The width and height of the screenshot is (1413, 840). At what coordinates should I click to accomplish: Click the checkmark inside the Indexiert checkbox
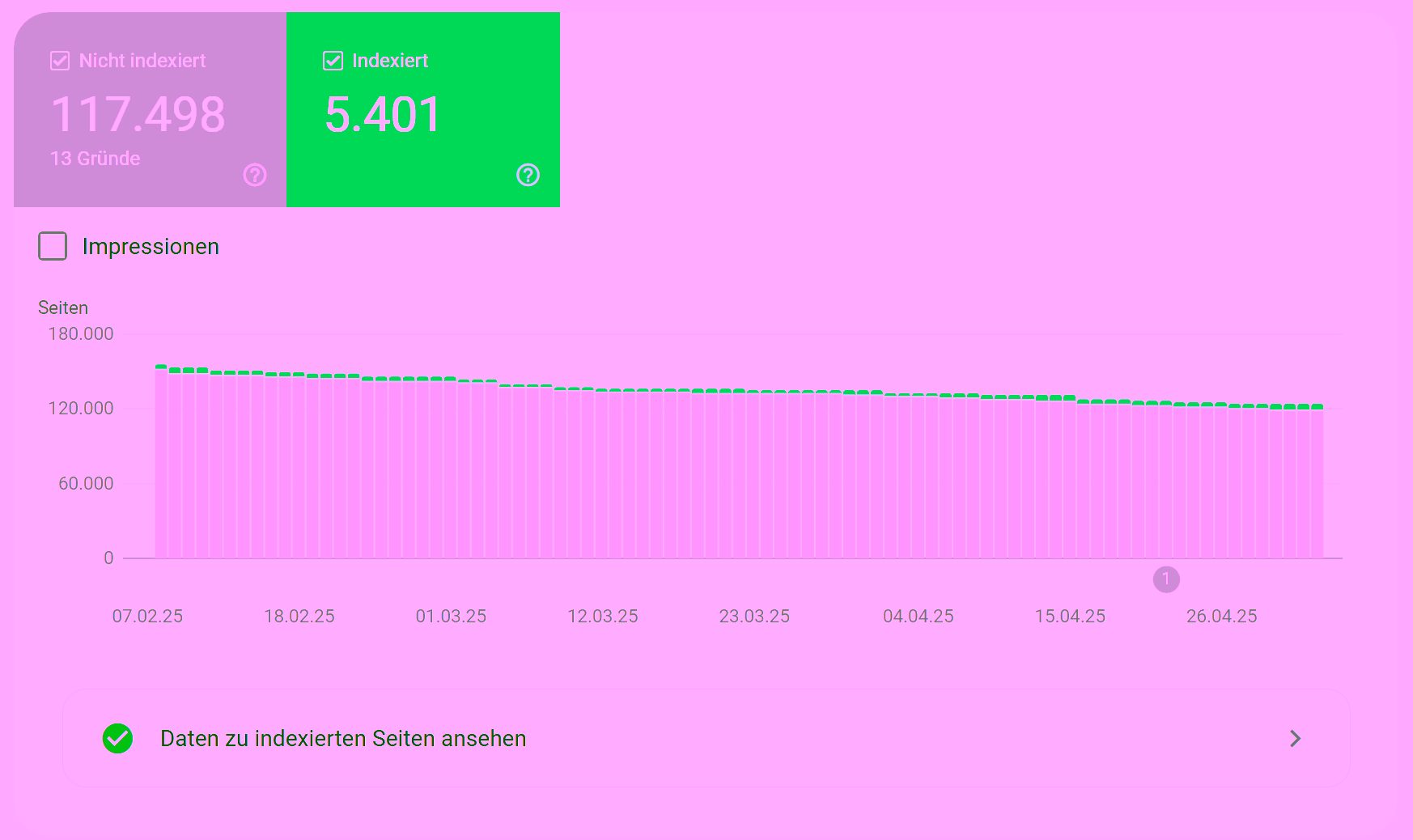(x=333, y=60)
